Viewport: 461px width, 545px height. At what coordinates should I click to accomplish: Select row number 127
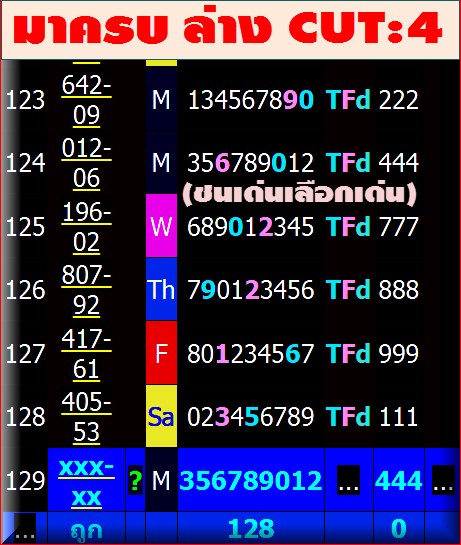(25, 354)
